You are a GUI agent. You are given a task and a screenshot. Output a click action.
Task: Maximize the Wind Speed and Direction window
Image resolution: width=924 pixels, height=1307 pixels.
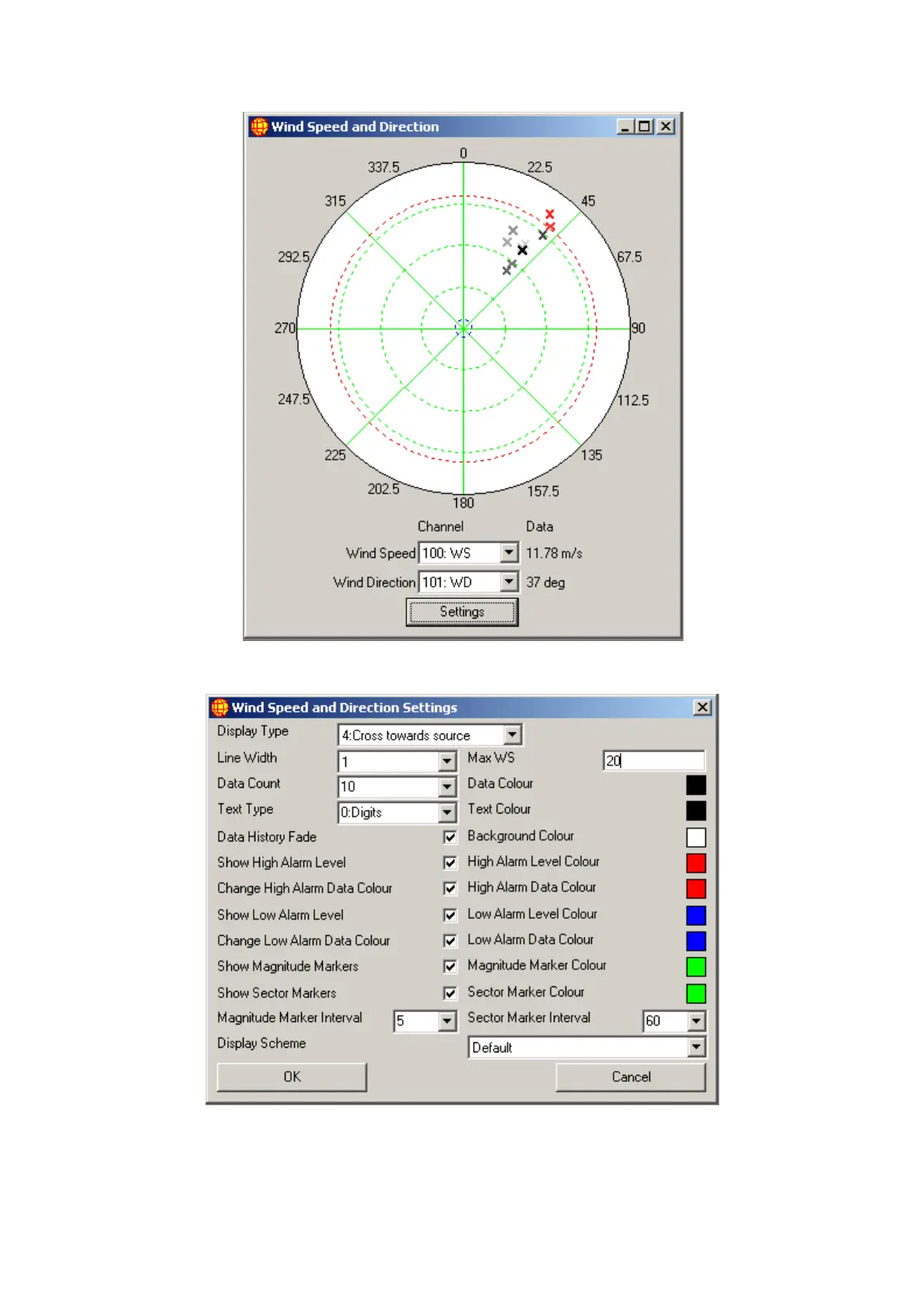point(645,127)
